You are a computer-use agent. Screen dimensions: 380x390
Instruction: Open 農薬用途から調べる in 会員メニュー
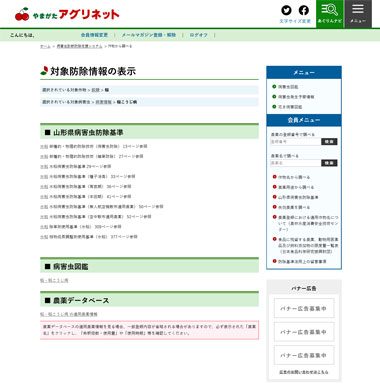click(x=296, y=187)
